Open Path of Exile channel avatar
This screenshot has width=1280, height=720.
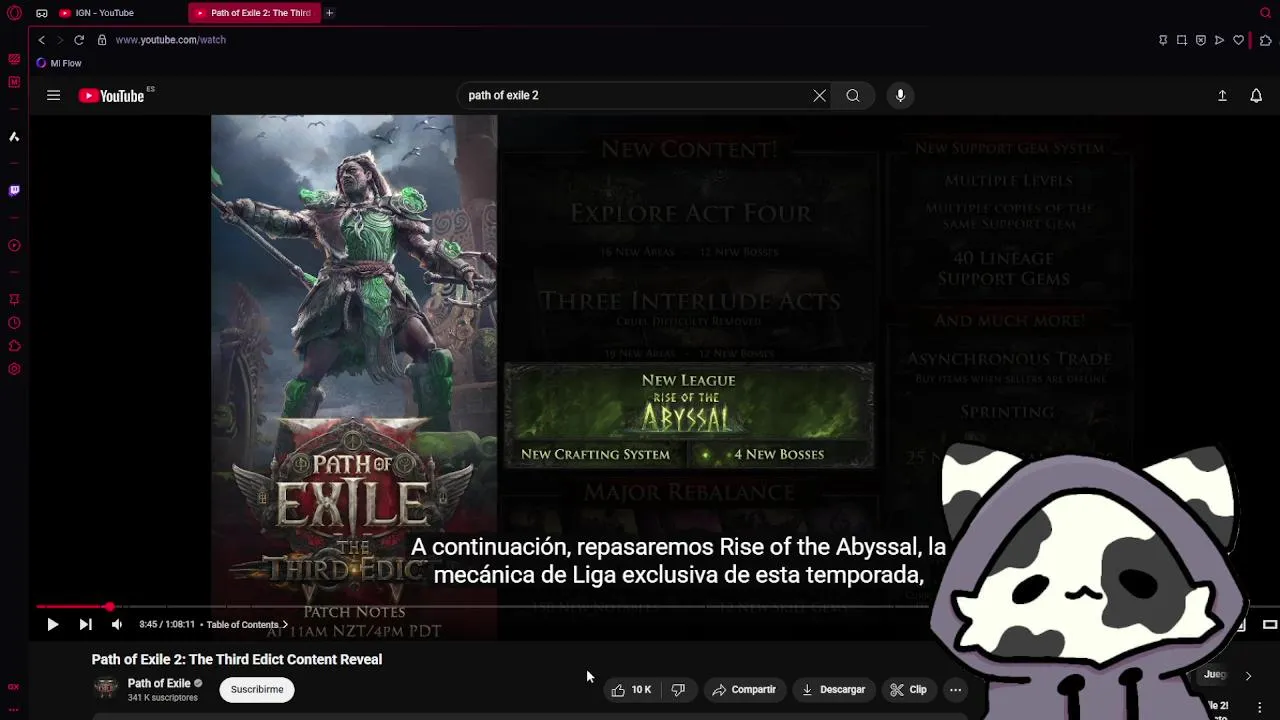click(x=105, y=689)
